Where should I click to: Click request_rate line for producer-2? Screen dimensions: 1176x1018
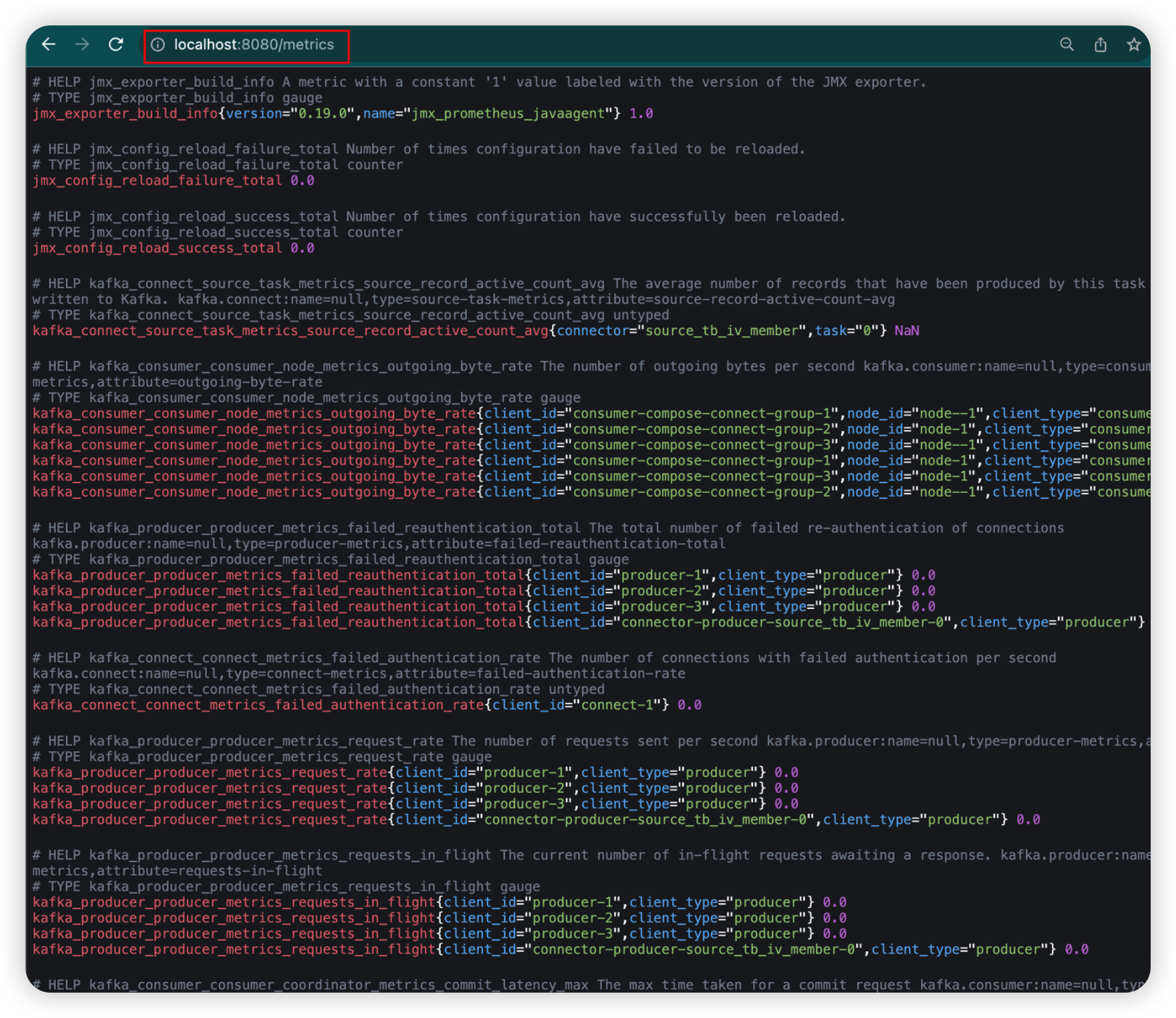click(x=415, y=788)
